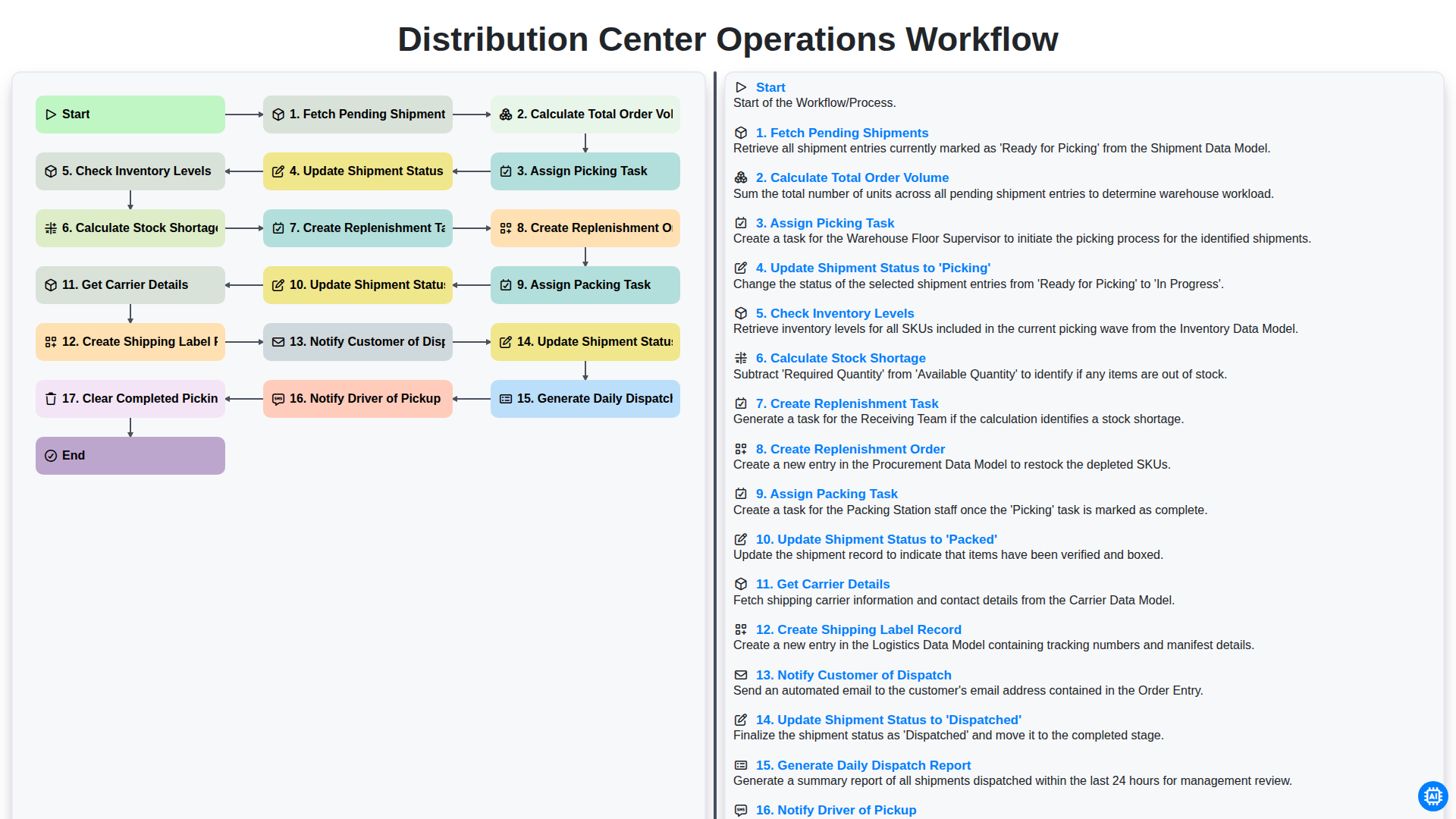The height and width of the screenshot is (819, 1456).
Task: Open the 13. Notify Customer of Dispatch link
Action: [x=854, y=676]
